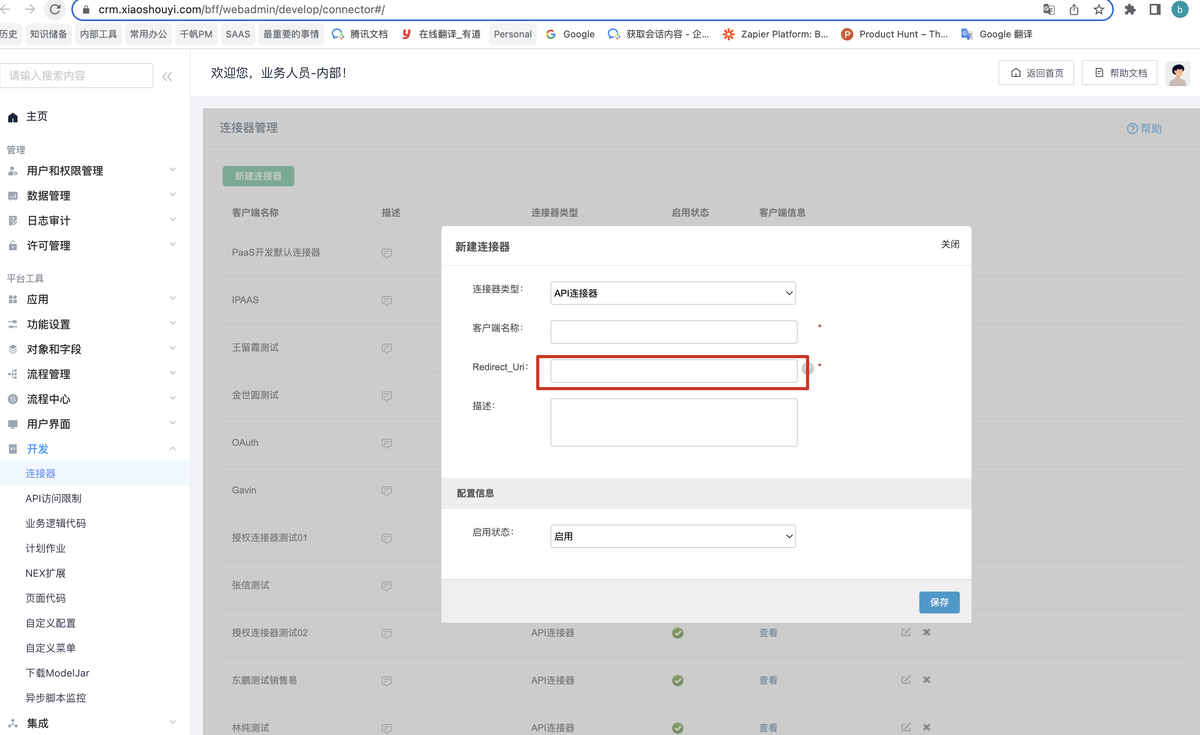1200x735 pixels.
Task: Click edit icon for 授权连接器测试02 row
Action: [x=906, y=632]
